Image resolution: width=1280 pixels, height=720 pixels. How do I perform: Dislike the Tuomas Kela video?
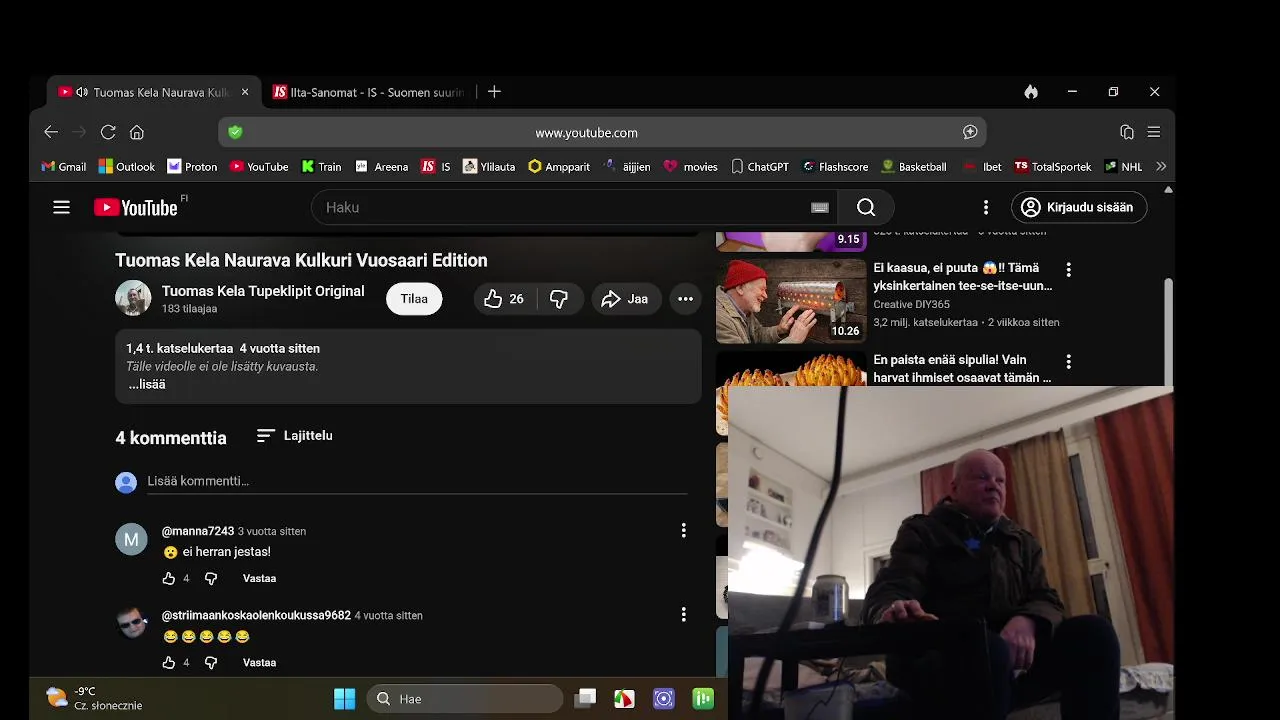click(x=559, y=299)
